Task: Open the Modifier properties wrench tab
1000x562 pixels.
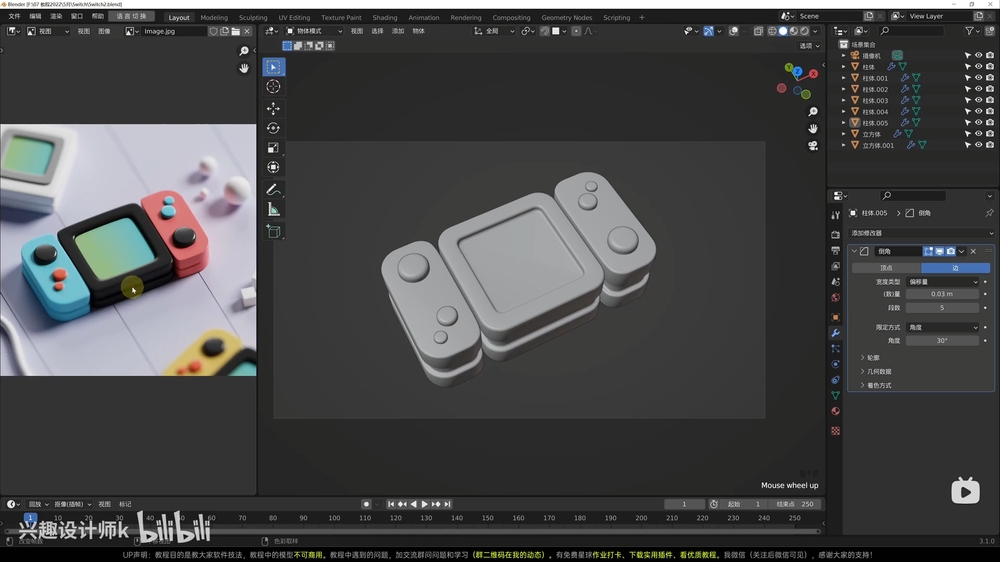Action: pos(835,333)
